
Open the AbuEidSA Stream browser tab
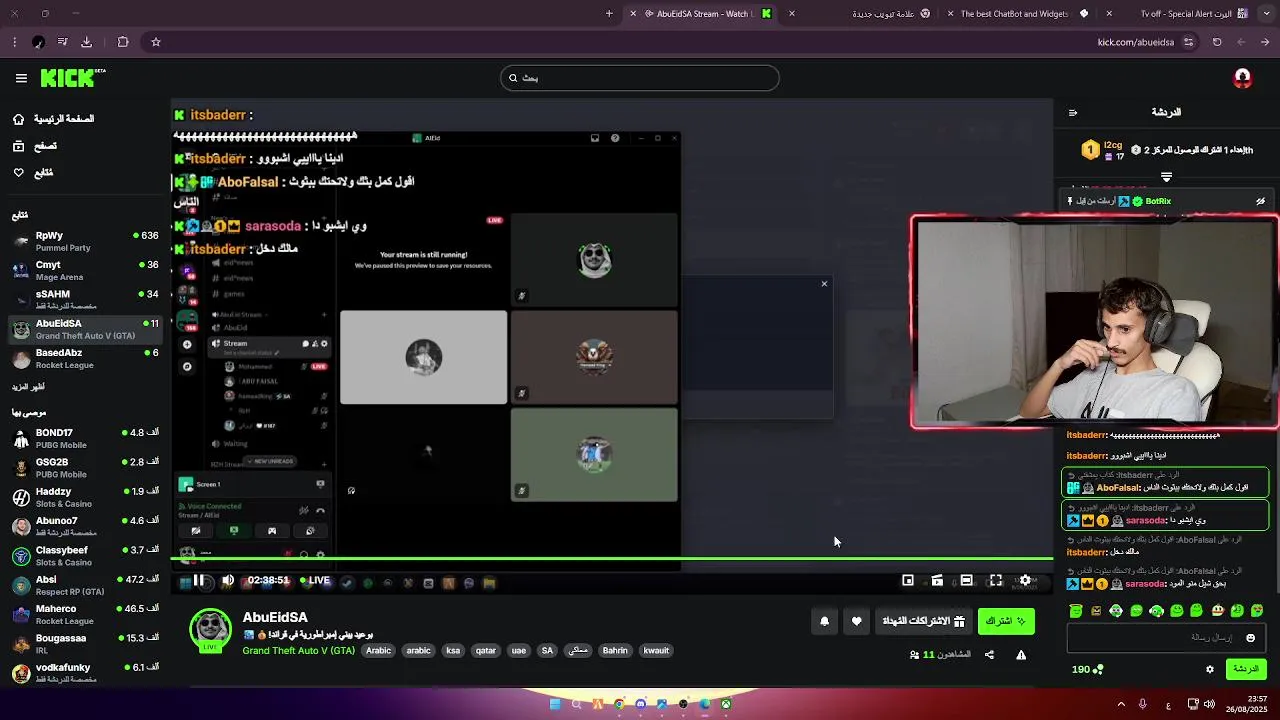tap(708, 14)
